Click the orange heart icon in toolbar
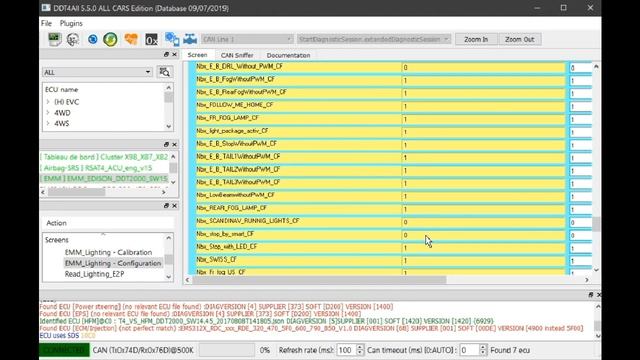640x360 pixels. coord(131,39)
